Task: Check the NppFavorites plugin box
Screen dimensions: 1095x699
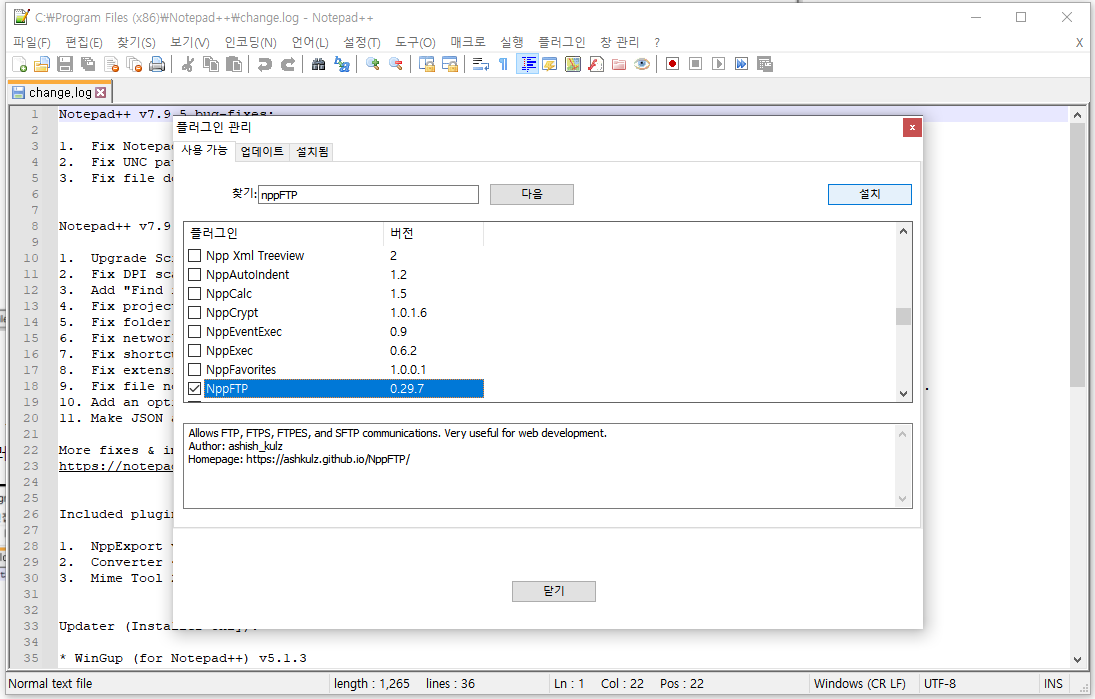Action: point(195,369)
